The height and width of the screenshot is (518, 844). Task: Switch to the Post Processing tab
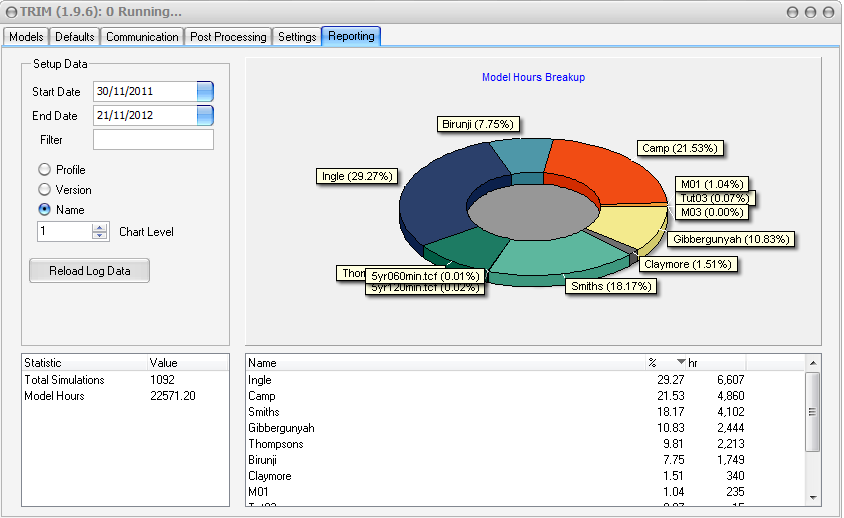pyautogui.click(x=229, y=37)
